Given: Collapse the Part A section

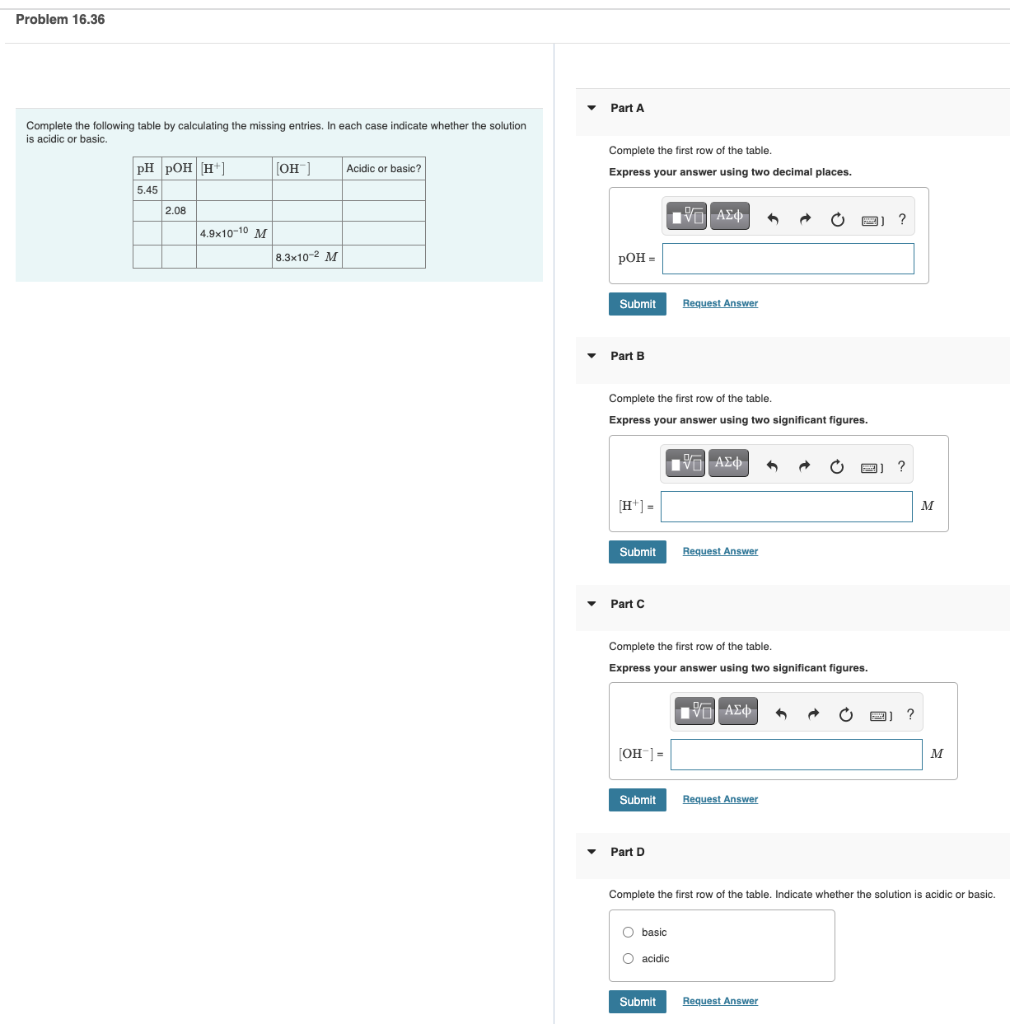Looking at the screenshot, I should point(592,107).
